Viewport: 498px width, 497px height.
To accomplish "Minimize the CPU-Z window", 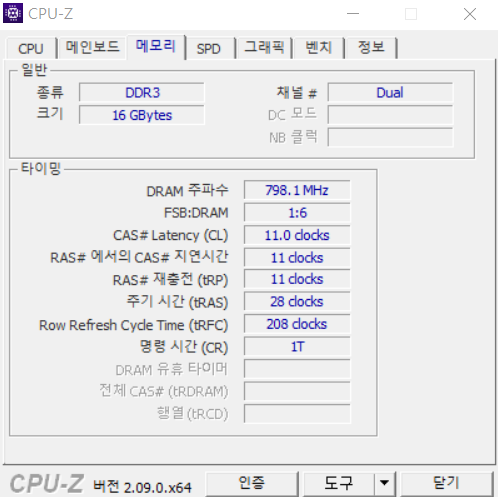I will click(x=353, y=14).
